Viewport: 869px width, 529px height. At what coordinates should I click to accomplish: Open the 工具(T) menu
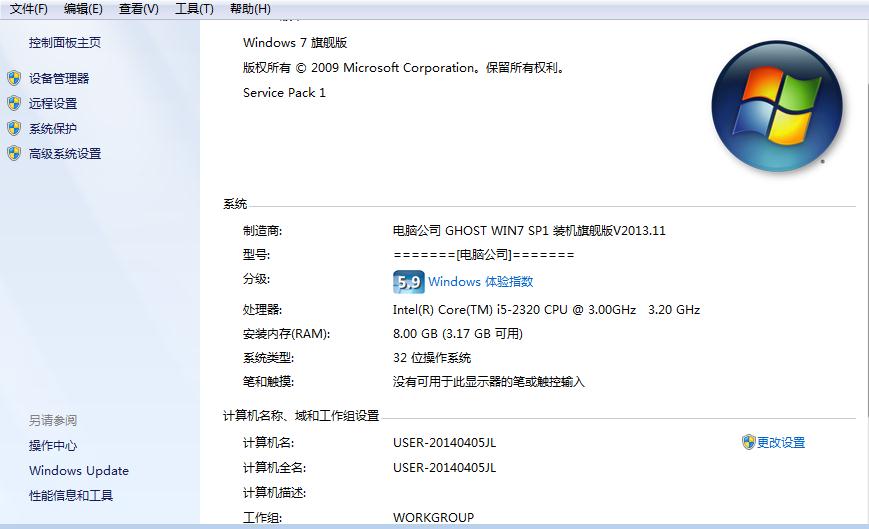[x=194, y=9]
